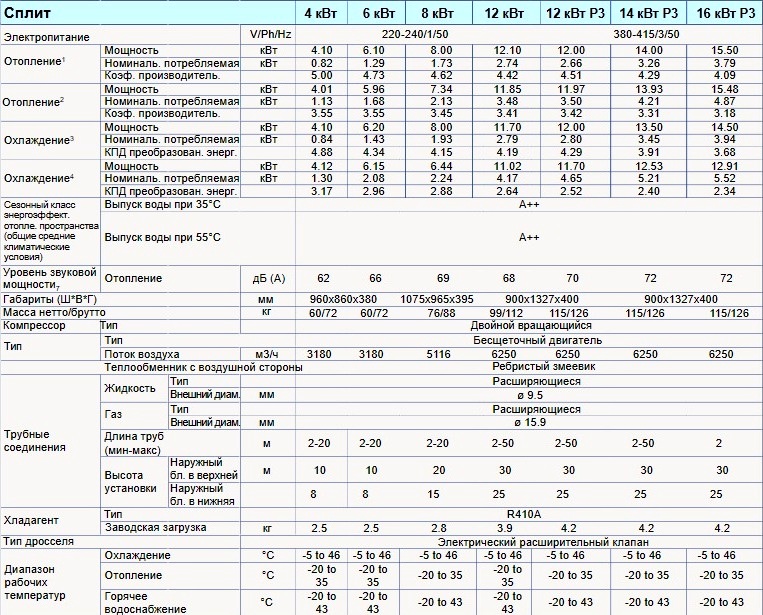763x615 pixels.
Task: Click 'Заводская загрузка' row label
Action: (x=156, y=527)
